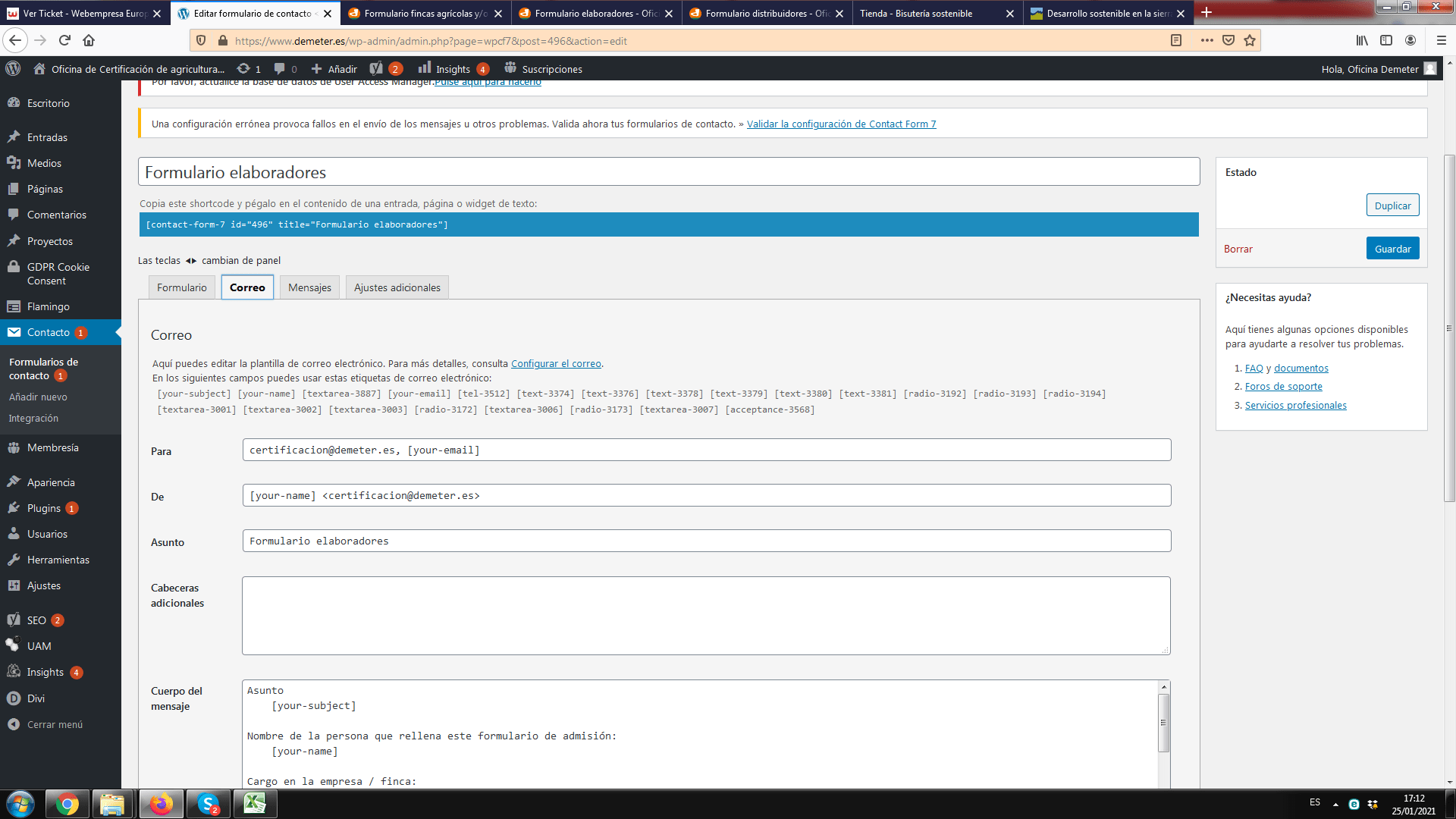
Task: Click the Guardar button
Action: (x=1392, y=249)
